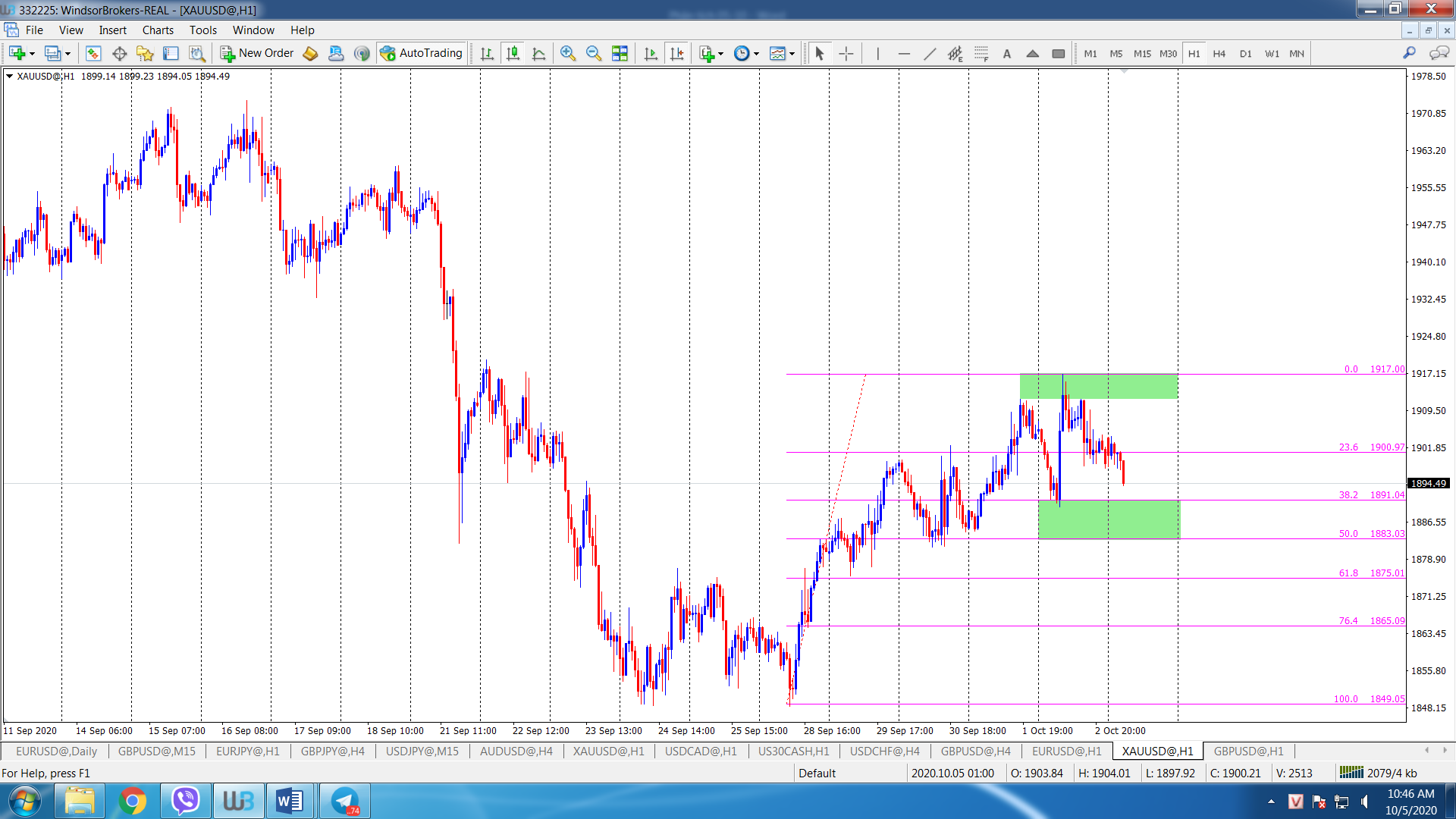Image resolution: width=1456 pixels, height=819 pixels.
Task: Expand the New Chart dropdown arrow
Action: coord(32,54)
